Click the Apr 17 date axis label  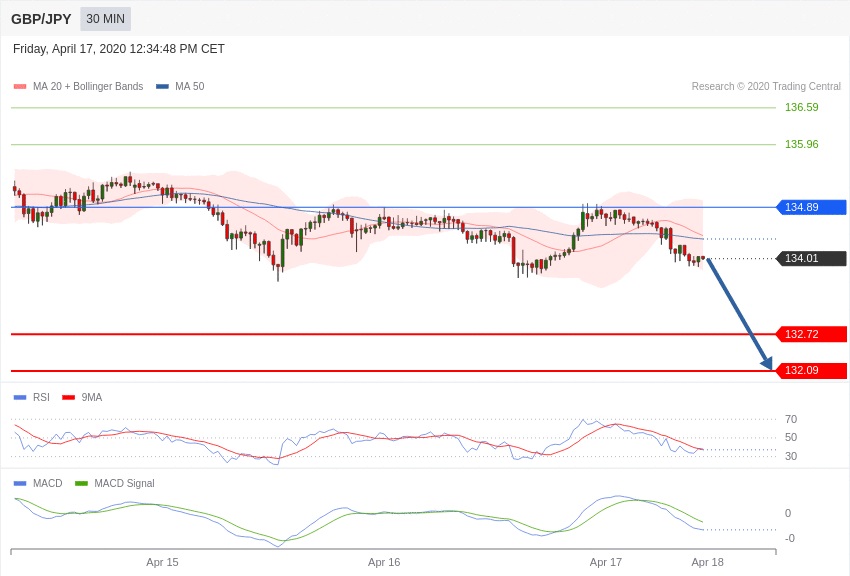[x=606, y=562]
